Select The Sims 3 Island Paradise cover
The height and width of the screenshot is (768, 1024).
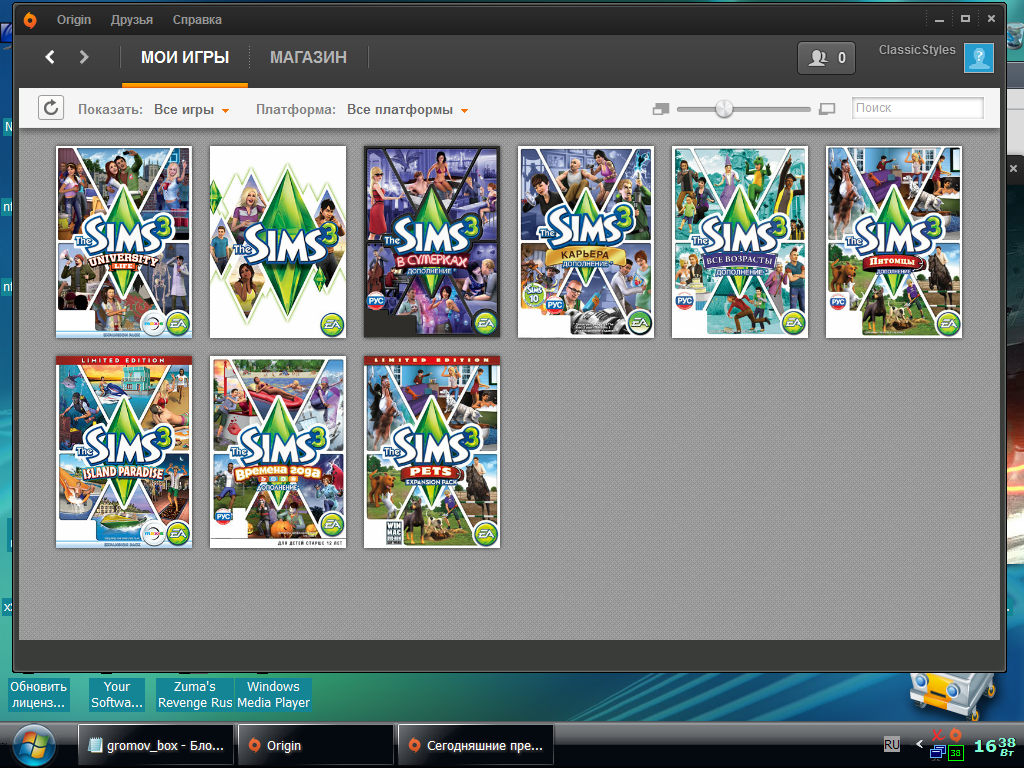tap(124, 452)
